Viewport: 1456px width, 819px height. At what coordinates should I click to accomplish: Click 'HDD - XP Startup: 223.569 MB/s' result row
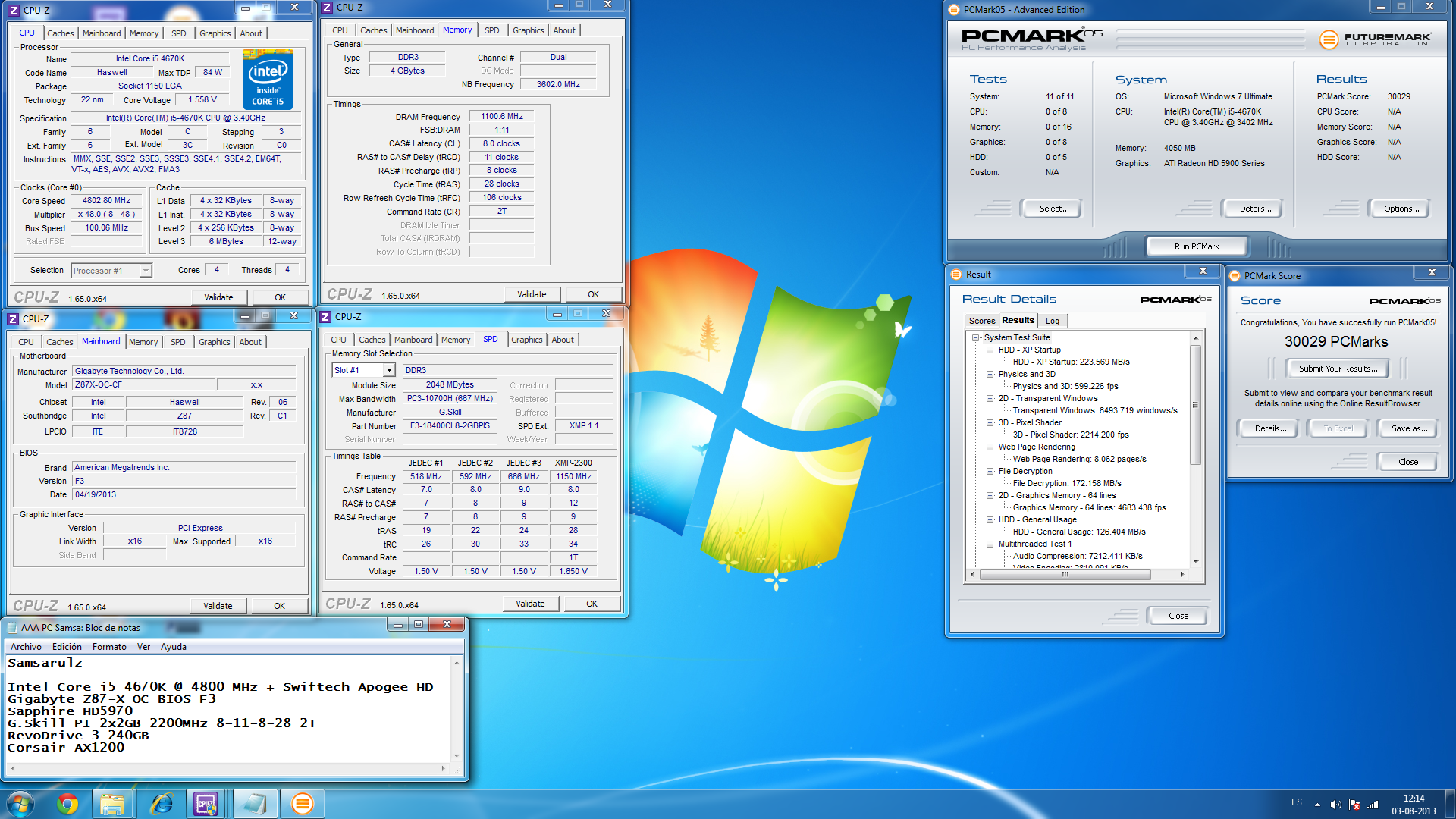click(x=1071, y=362)
